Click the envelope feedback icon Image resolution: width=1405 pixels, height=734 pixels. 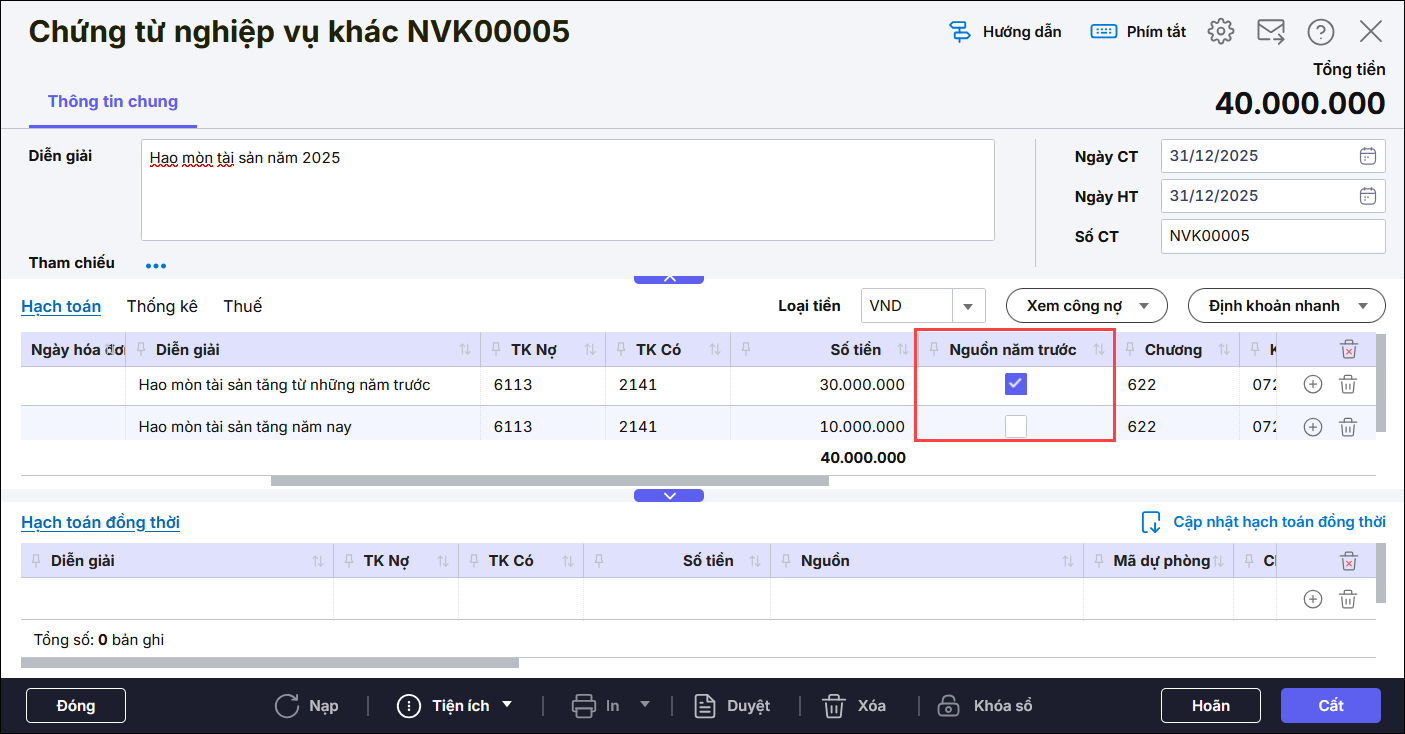(x=1271, y=32)
